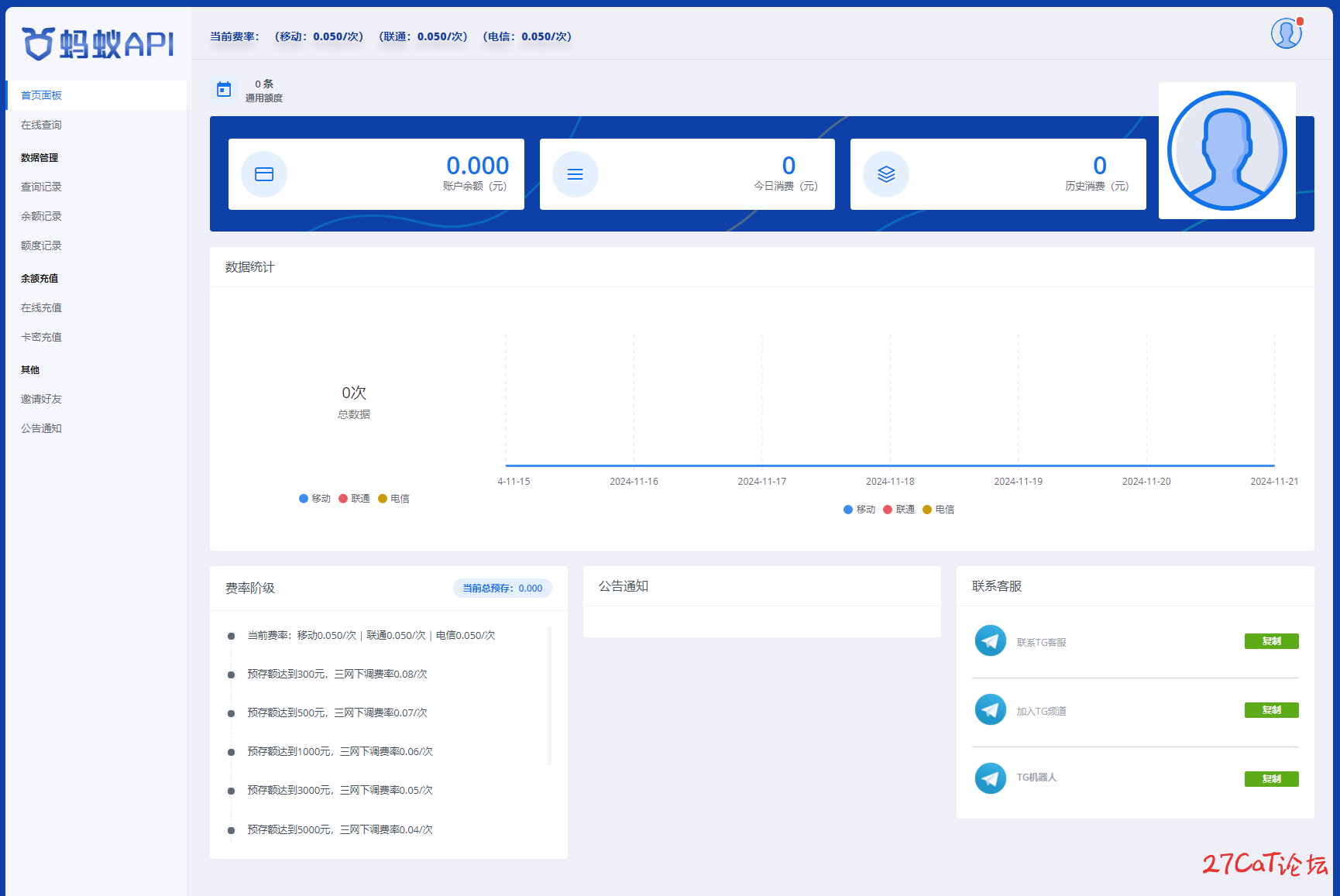Click the 蚂蚁API logo
This screenshot has width=1340, height=896.
pyautogui.click(x=98, y=43)
